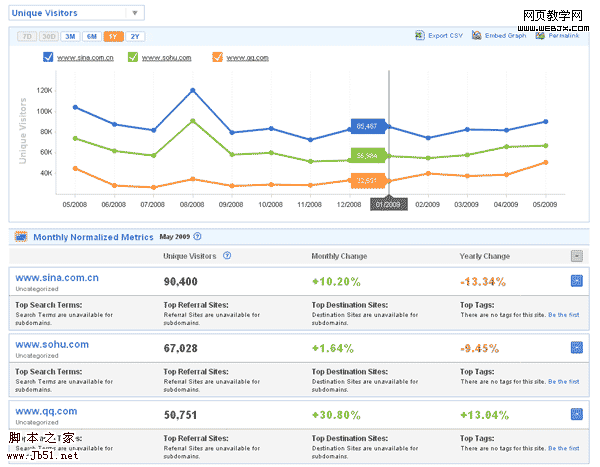
Task: Open the Unique Visitors metric dropdown
Action: 134,13
